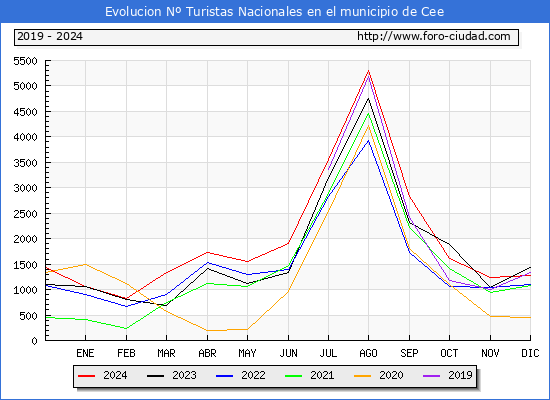Click the 5500 y-axis value
The image size is (550, 400).
(x=25, y=61)
